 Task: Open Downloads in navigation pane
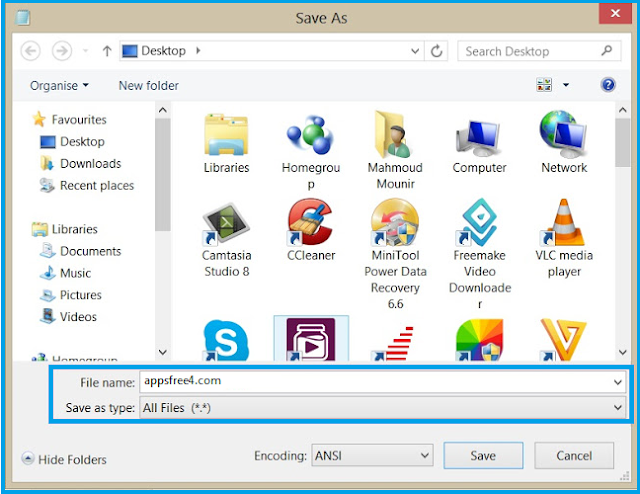pyautogui.click(x=81, y=163)
